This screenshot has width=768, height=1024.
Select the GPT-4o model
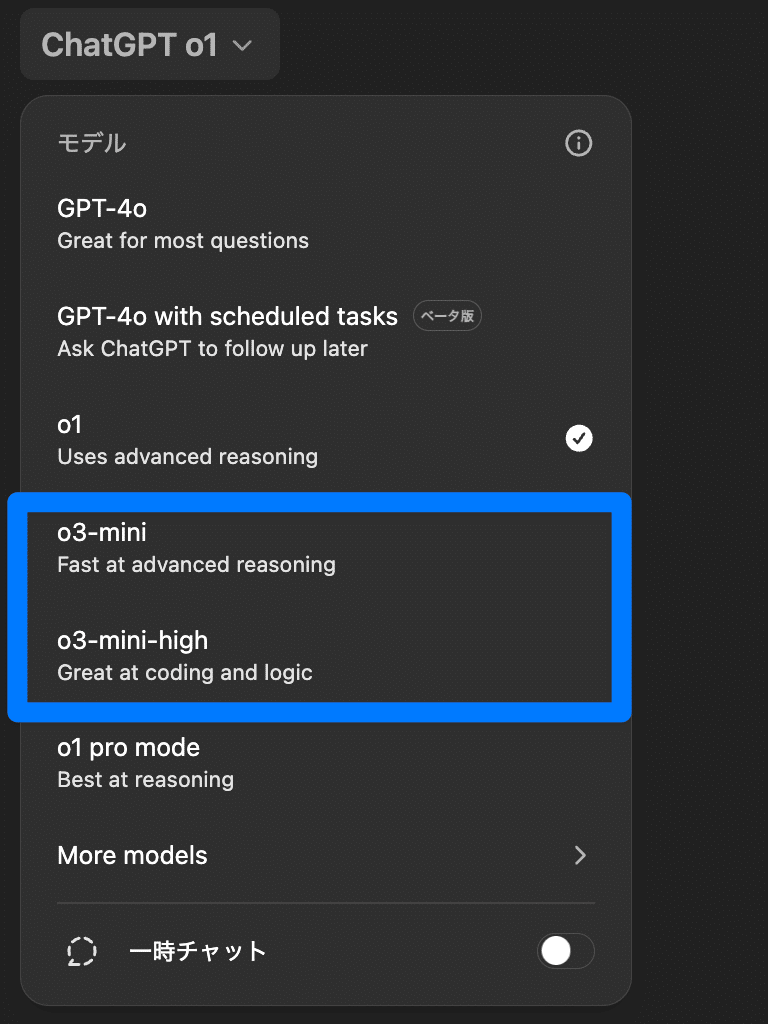[102, 209]
